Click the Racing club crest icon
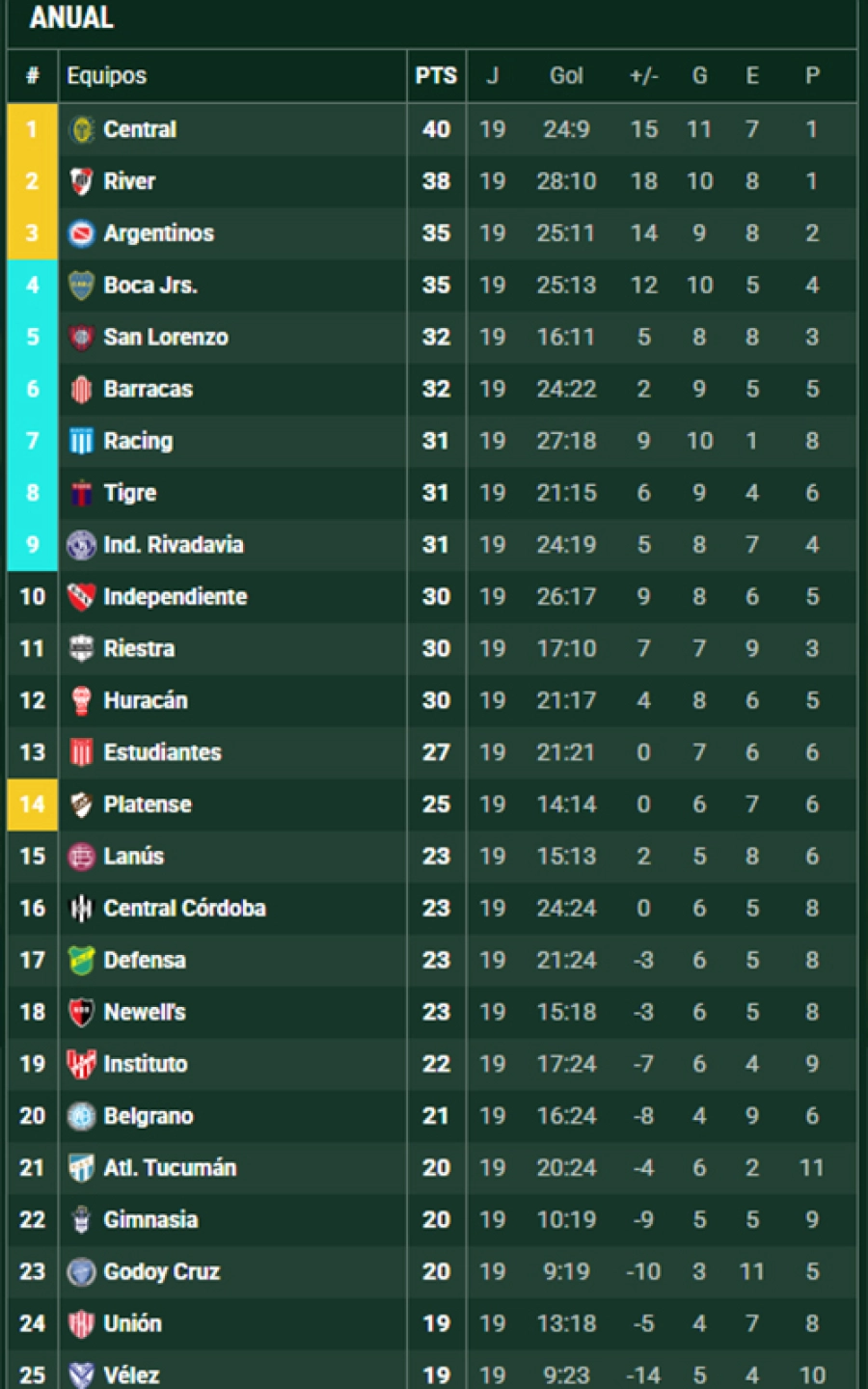 click(x=81, y=441)
